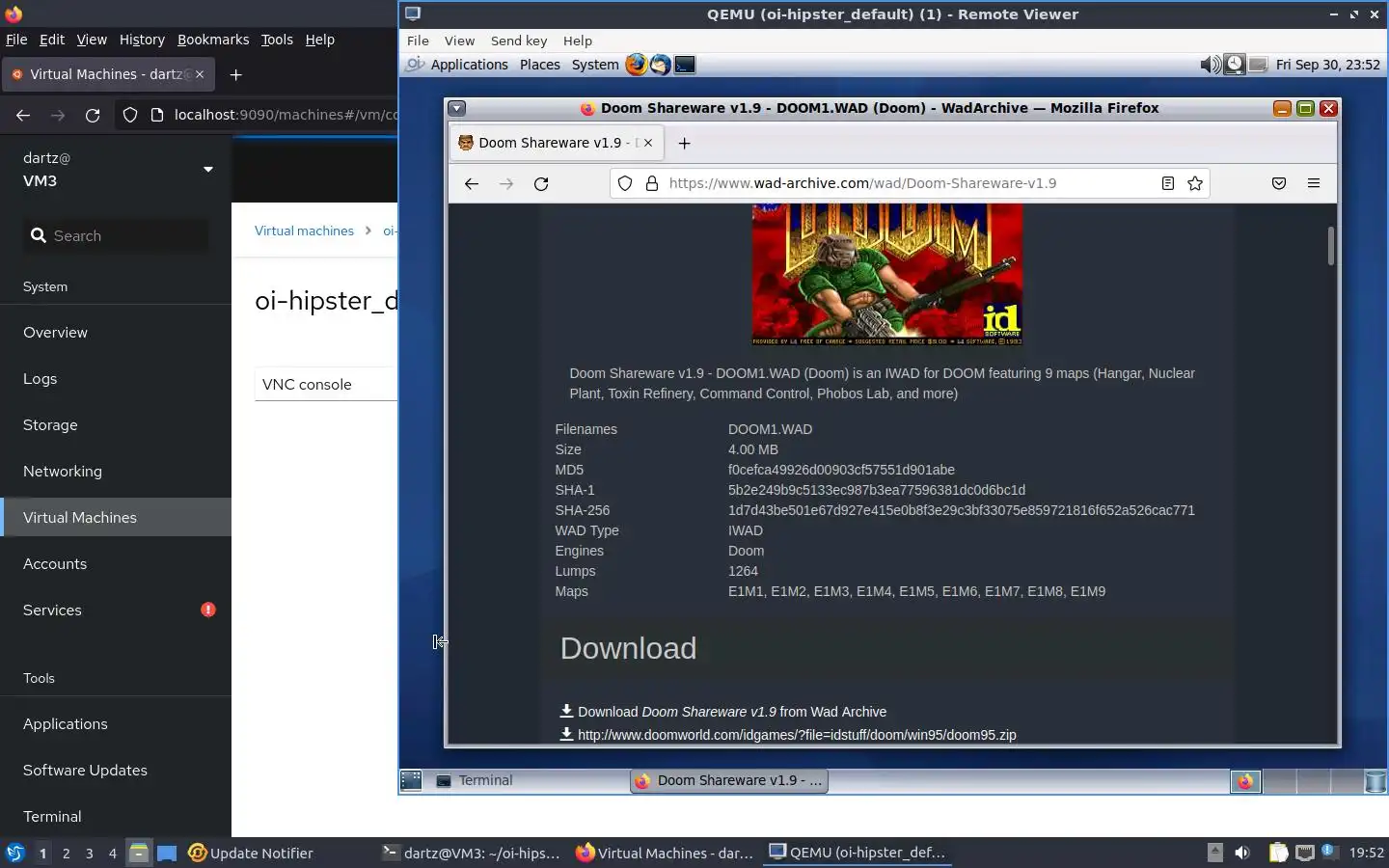Open Remote Viewer Send key menu
Screen dimensions: 1389x868
pyautogui.click(x=519, y=41)
